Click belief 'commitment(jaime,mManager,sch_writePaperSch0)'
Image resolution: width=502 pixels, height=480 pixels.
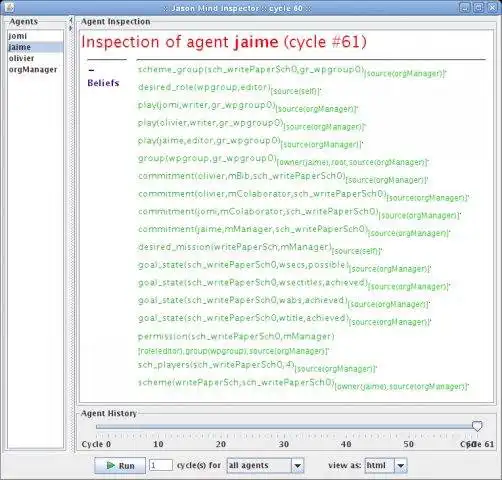click(x=253, y=229)
